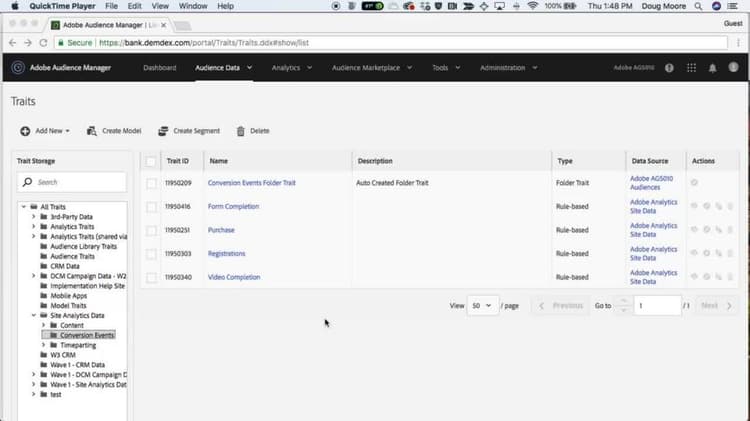Click the Create Model icon
This screenshot has height=421, width=750.
coord(92,131)
